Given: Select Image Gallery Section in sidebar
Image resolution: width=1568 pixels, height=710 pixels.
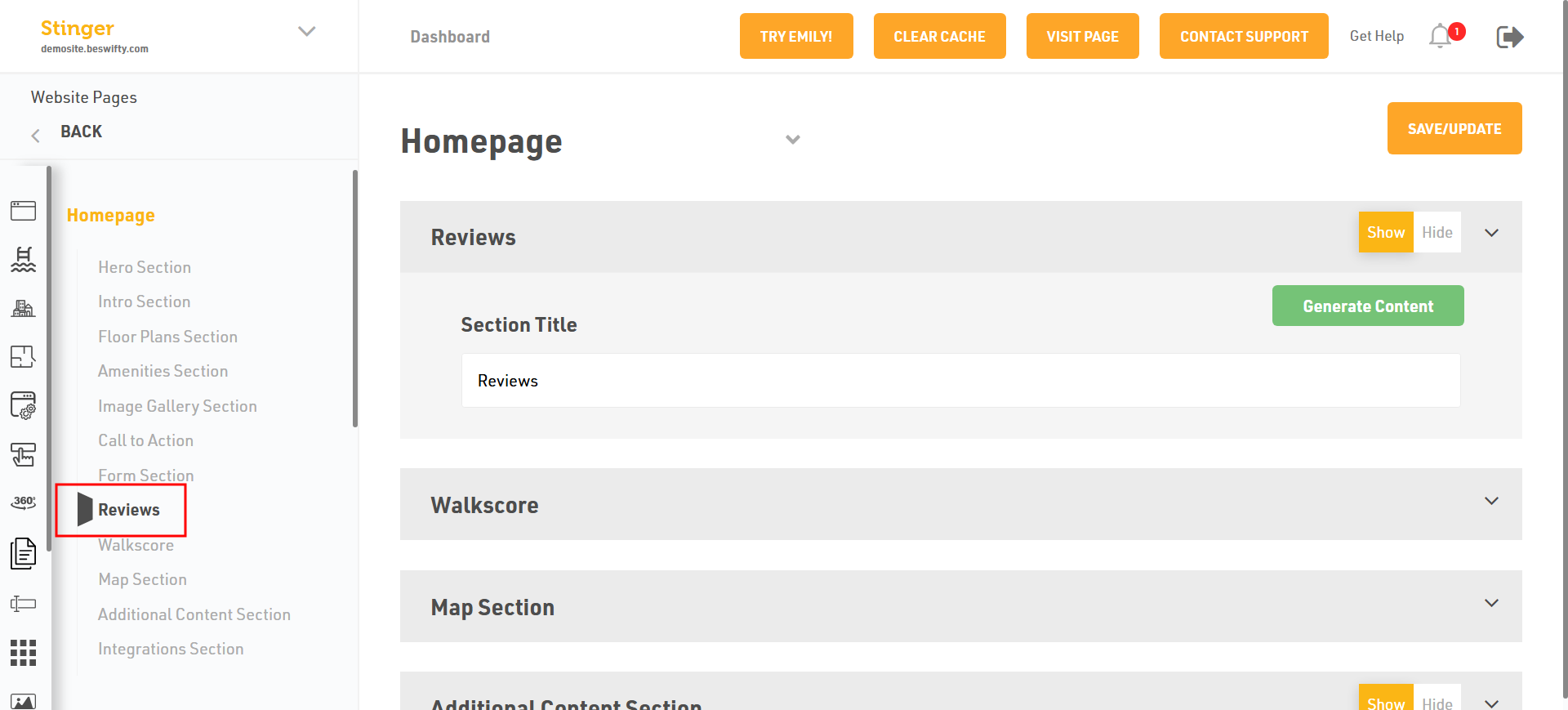Looking at the screenshot, I should coord(177,406).
